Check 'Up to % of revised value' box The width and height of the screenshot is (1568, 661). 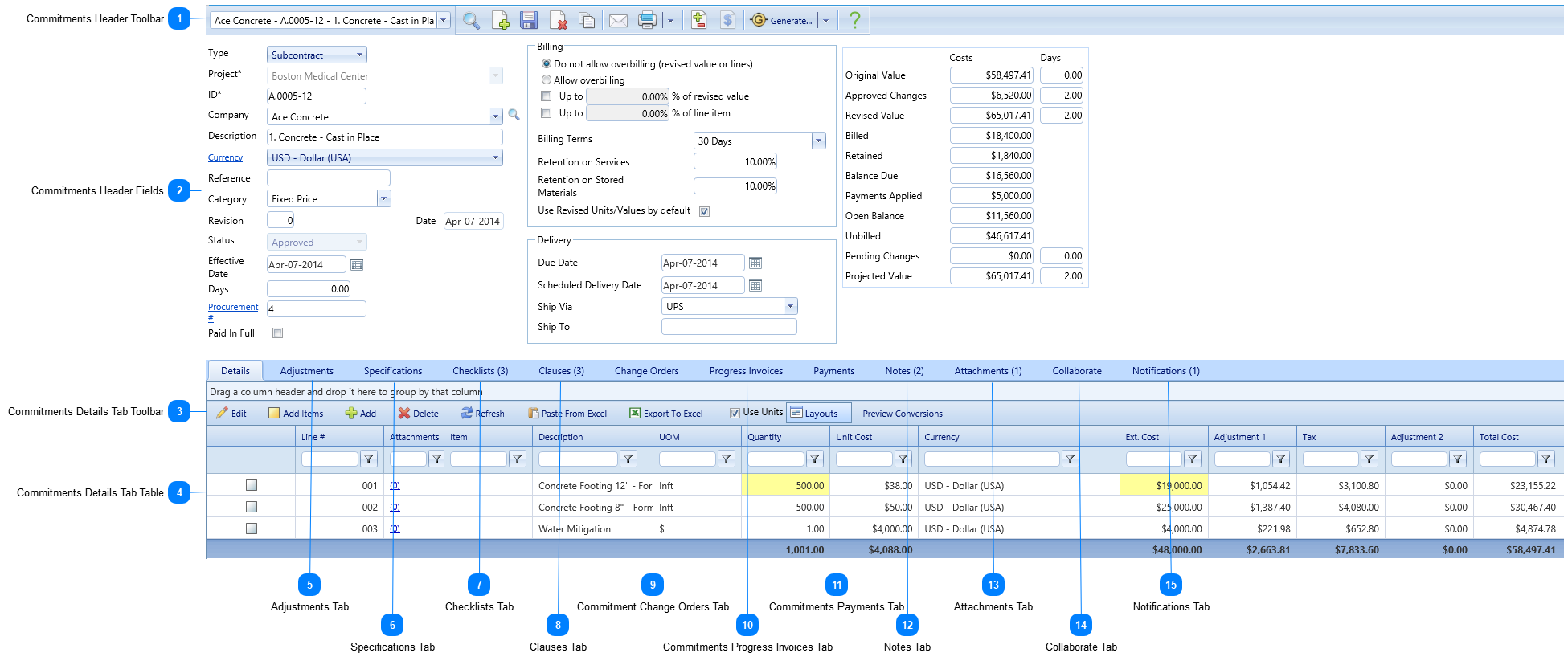pos(547,96)
